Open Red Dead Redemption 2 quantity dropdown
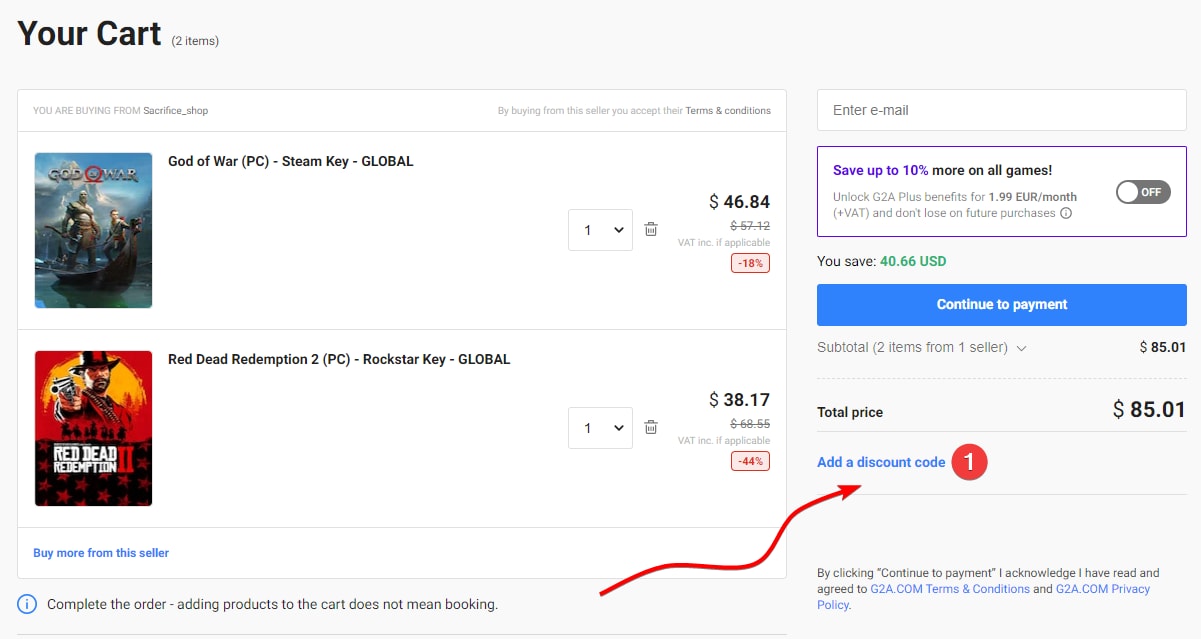The width and height of the screenshot is (1201, 639). point(600,428)
